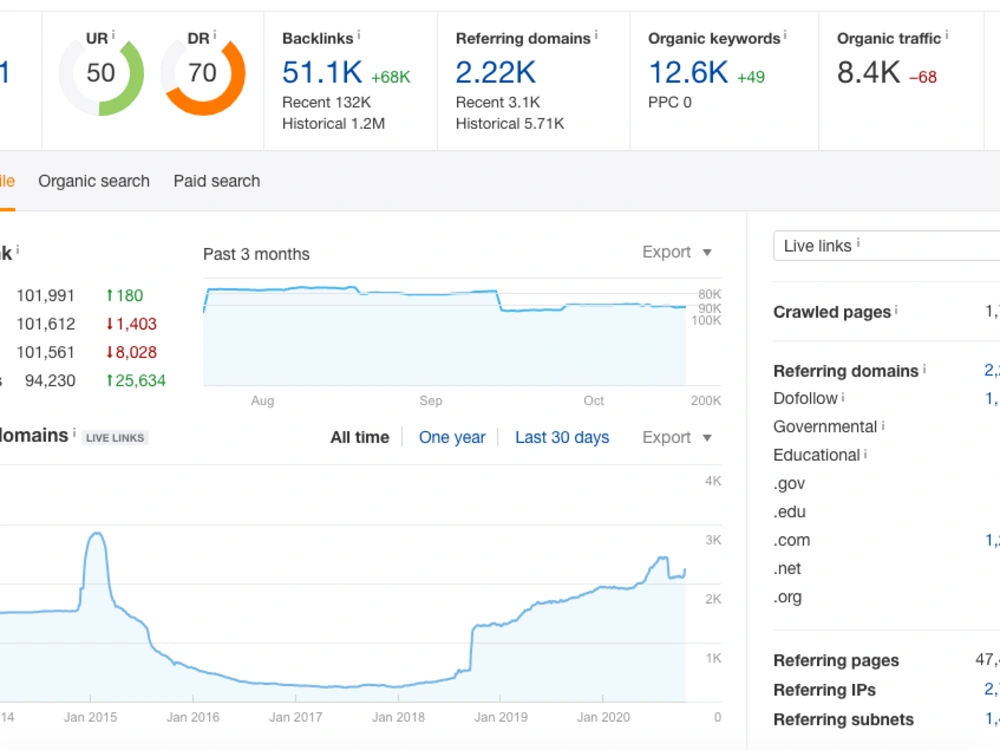Open the Live links dropdown
Viewport: 1000px width, 750px height.
886,246
